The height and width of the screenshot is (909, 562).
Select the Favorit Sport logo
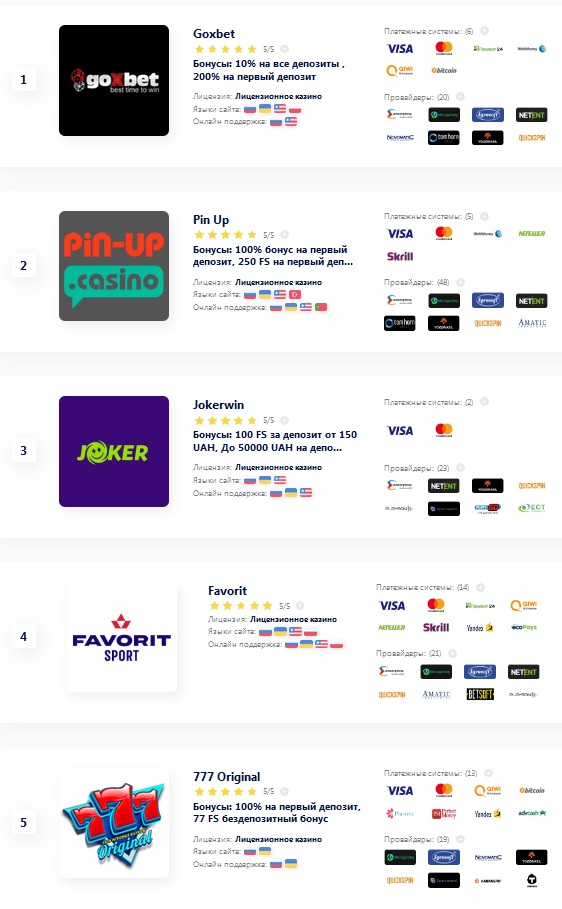coord(121,637)
